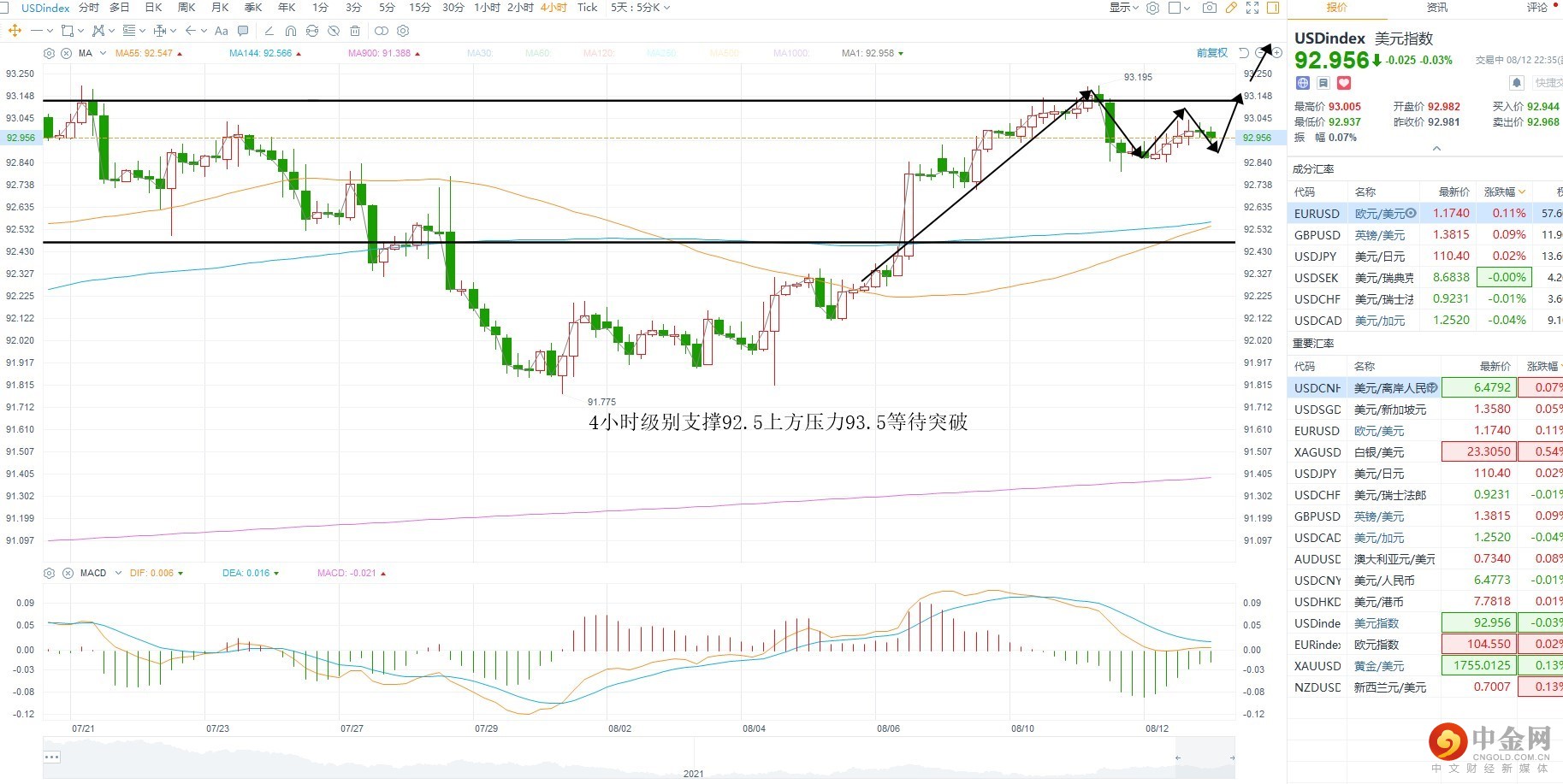
Task: Toggle DIF line visibility in MACD
Action: 151,573
